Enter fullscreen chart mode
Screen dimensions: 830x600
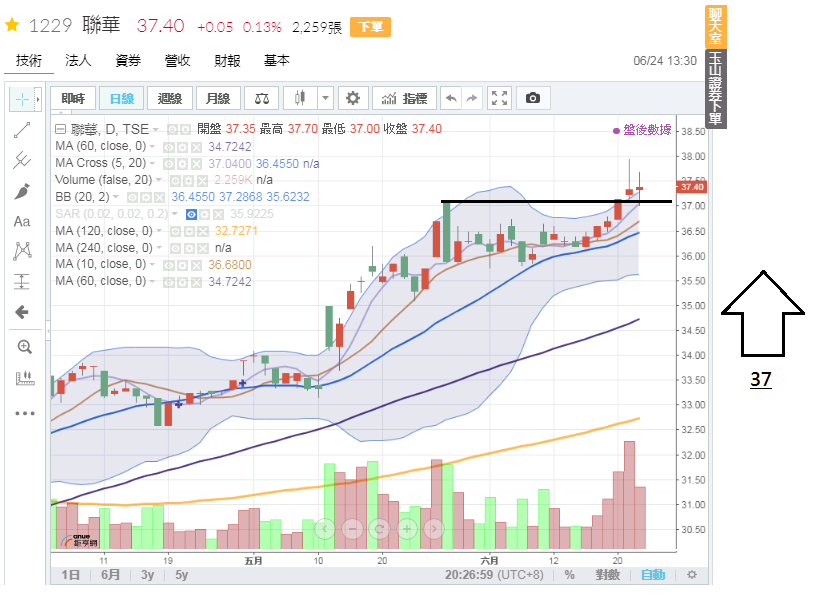point(500,98)
